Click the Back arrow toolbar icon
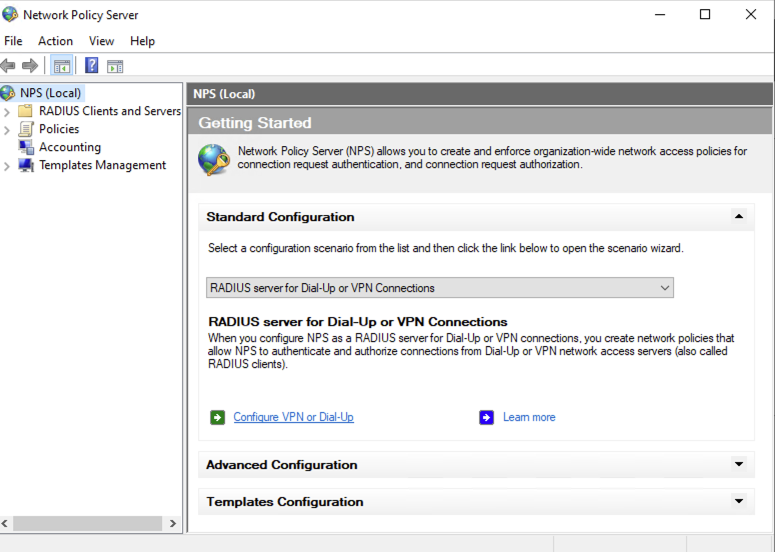The height and width of the screenshot is (552, 775). click(9, 66)
